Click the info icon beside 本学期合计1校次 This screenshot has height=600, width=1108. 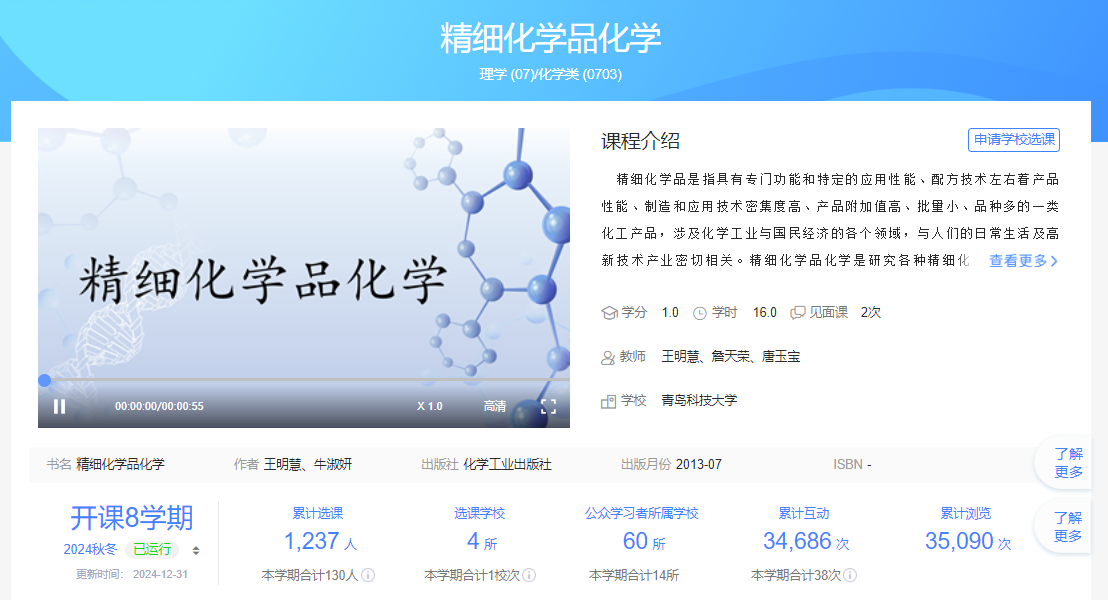tap(529, 575)
